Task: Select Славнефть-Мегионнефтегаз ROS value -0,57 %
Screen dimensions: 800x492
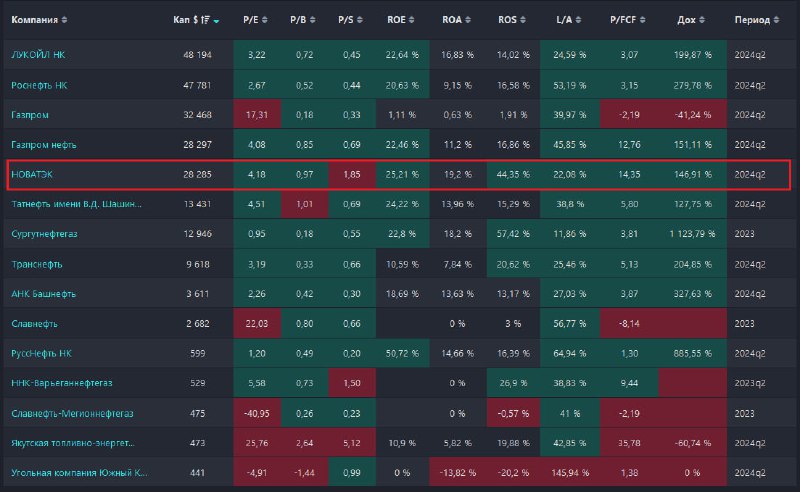Action: [x=513, y=413]
